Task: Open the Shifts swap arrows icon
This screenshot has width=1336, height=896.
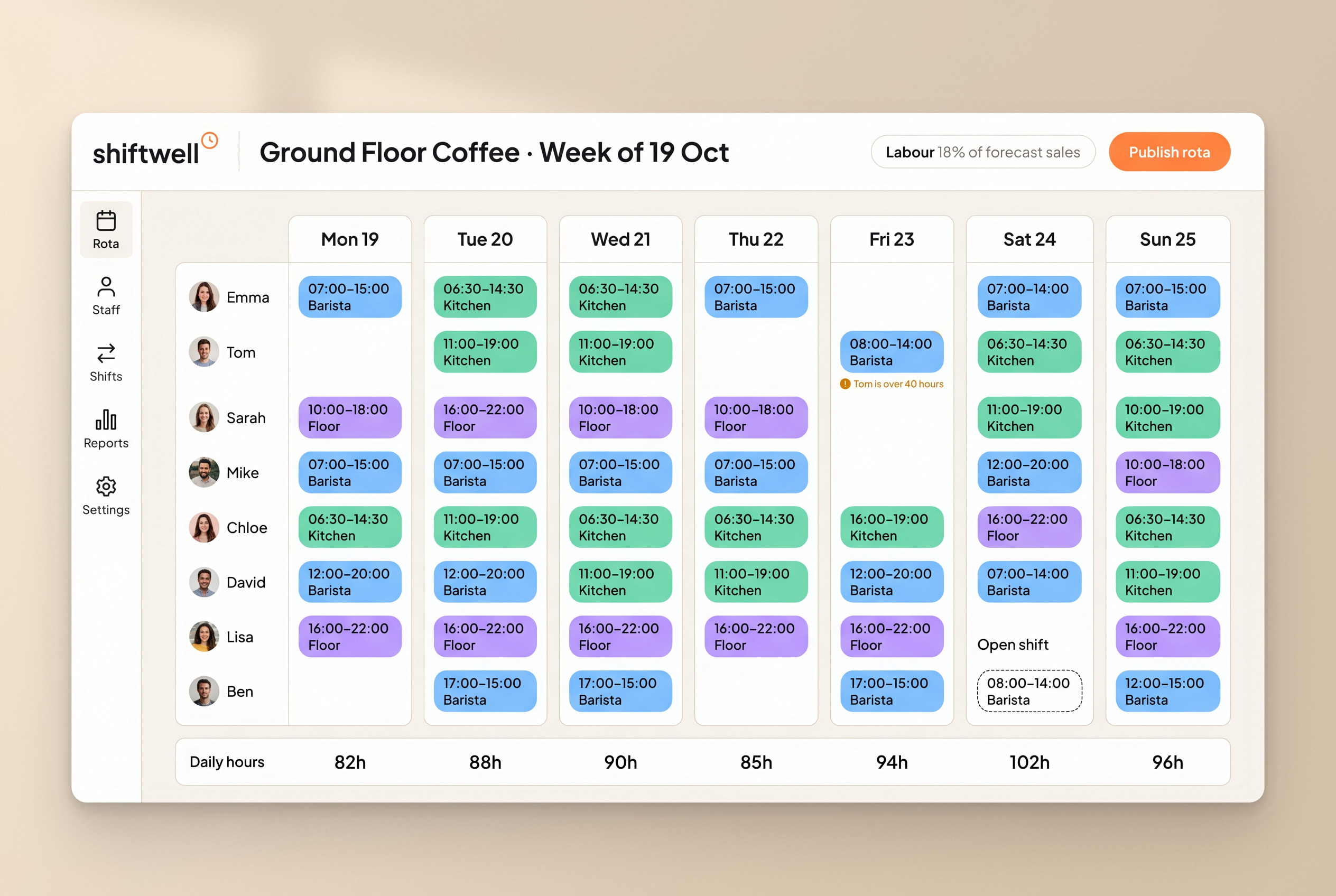Action: (106, 353)
